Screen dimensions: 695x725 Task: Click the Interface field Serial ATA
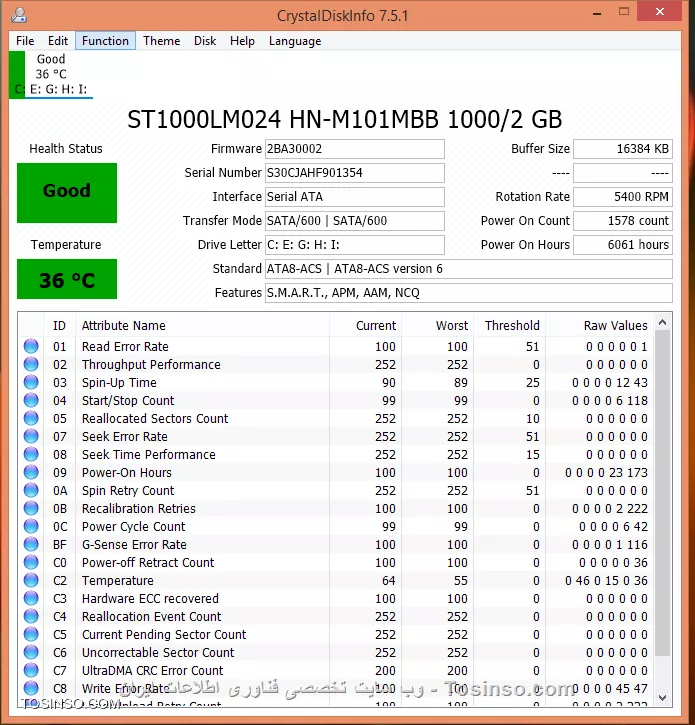tap(355, 197)
